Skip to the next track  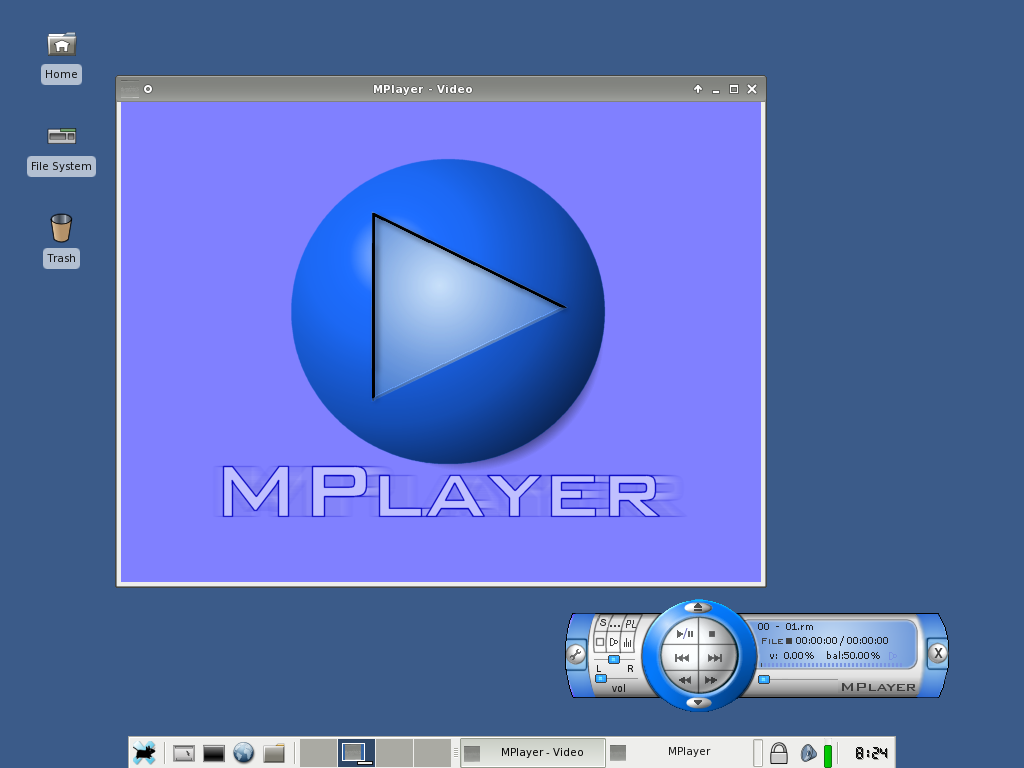[x=715, y=658]
